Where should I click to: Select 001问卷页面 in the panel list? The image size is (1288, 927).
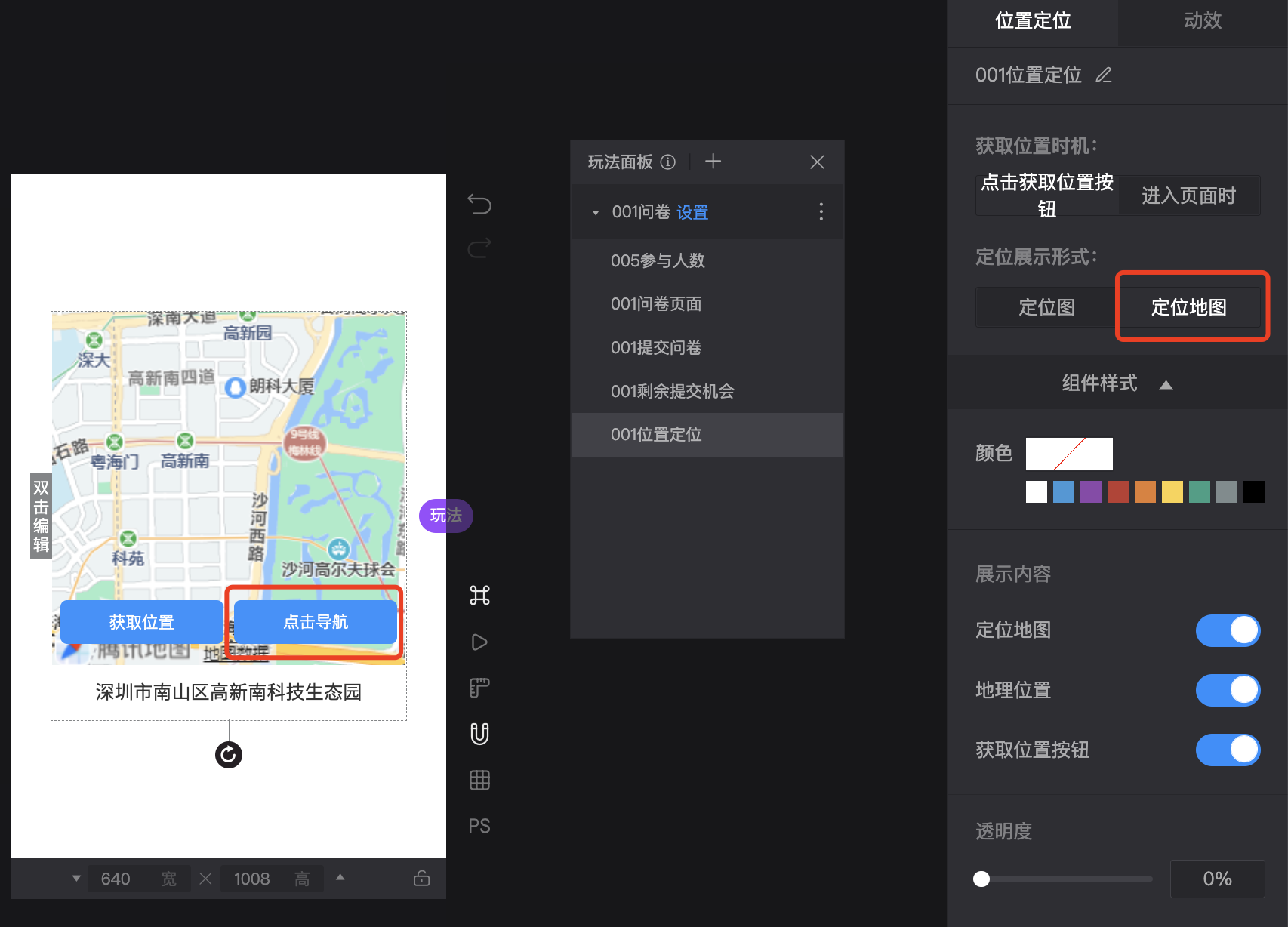tap(707, 304)
